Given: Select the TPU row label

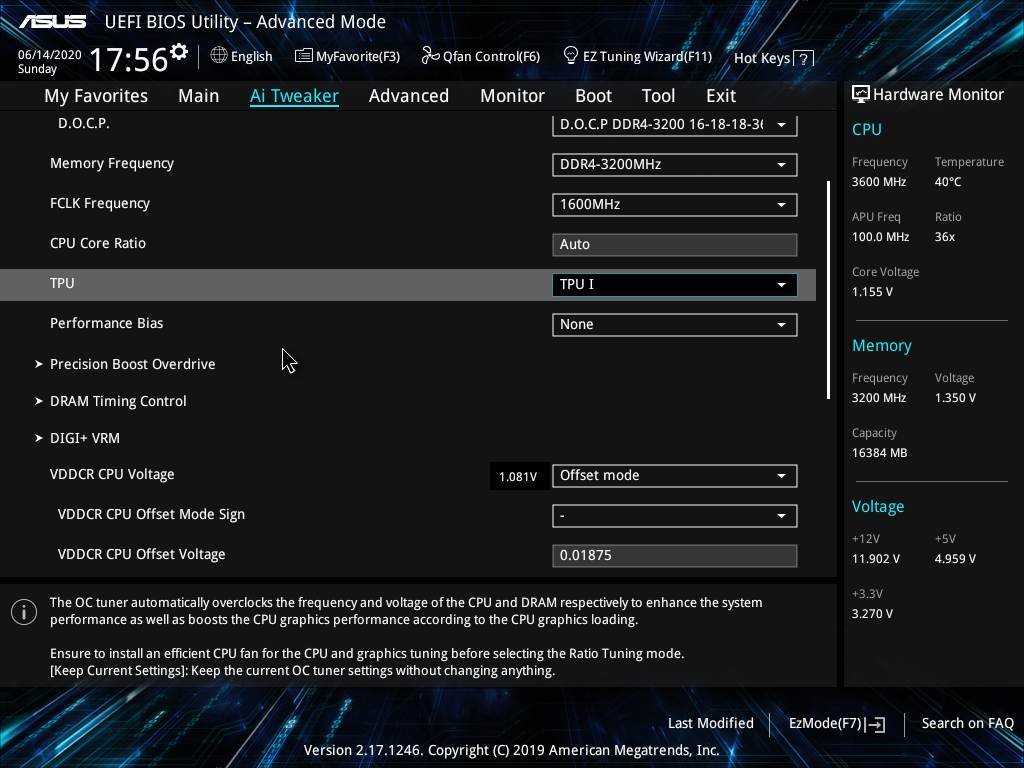Looking at the screenshot, I should click(x=62, y=283).
